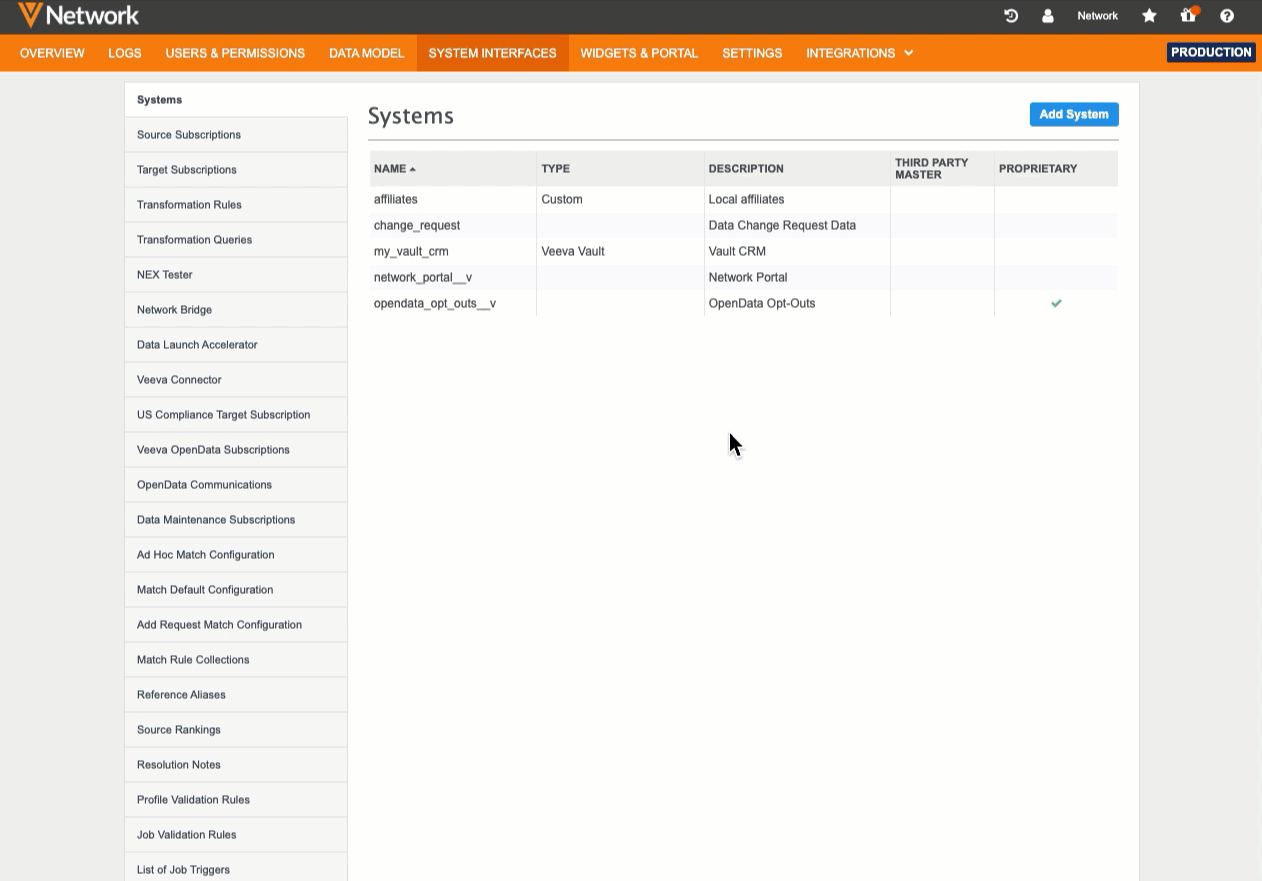Open NEX Tester page
1262x881 pixels.
[x=236, y=275]
